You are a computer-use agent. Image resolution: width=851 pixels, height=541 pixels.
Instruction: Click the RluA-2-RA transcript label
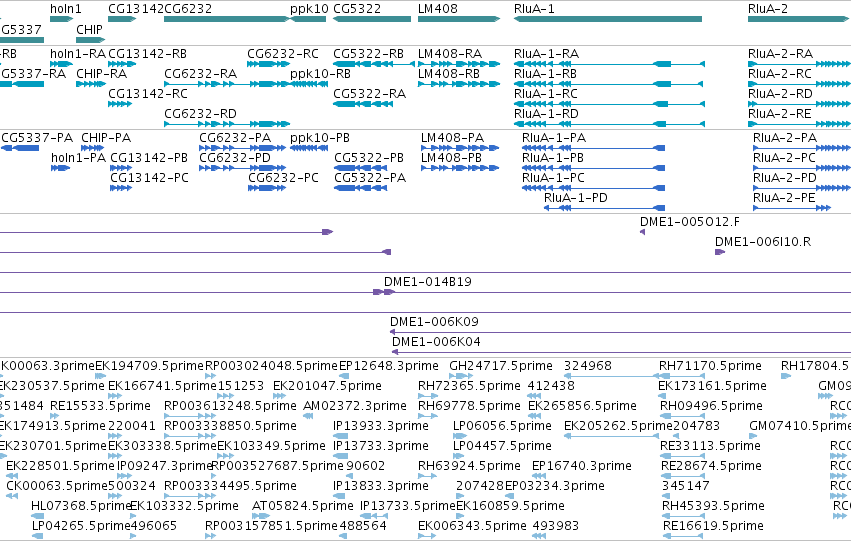pos(780,54)
